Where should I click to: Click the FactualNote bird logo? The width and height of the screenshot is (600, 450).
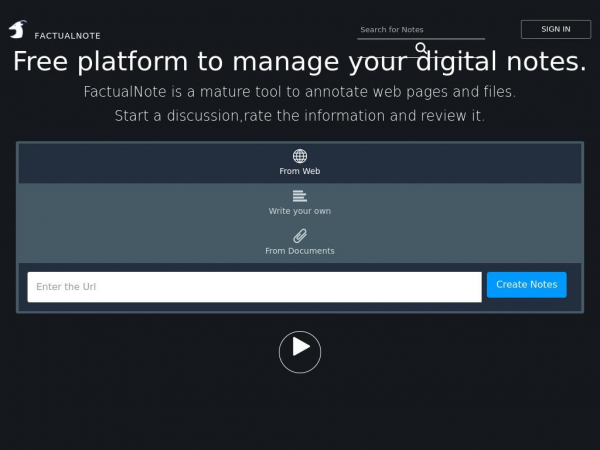(x=18, y=29)
